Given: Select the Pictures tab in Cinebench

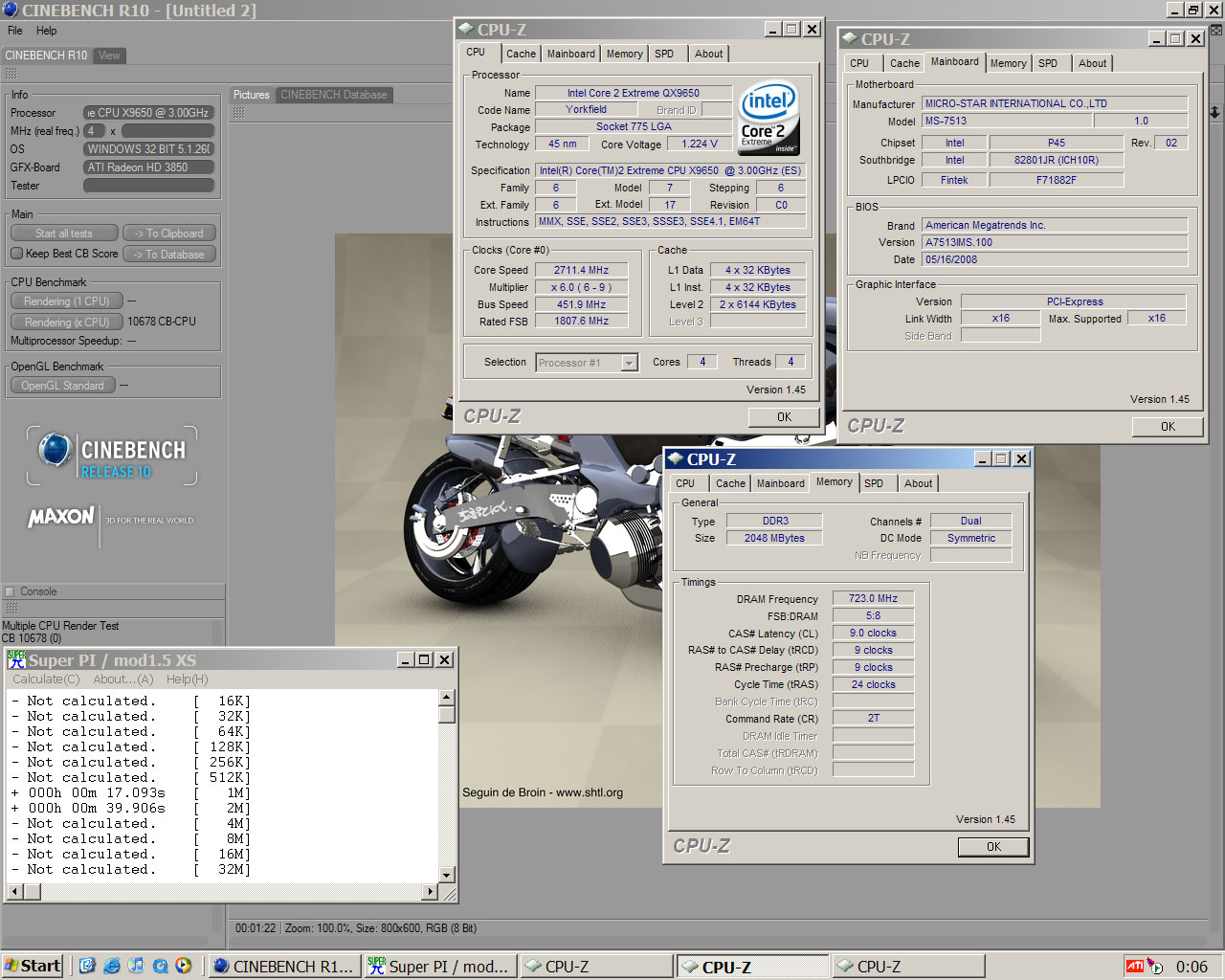Looking at the screenshot, I should tap(252, 95).
